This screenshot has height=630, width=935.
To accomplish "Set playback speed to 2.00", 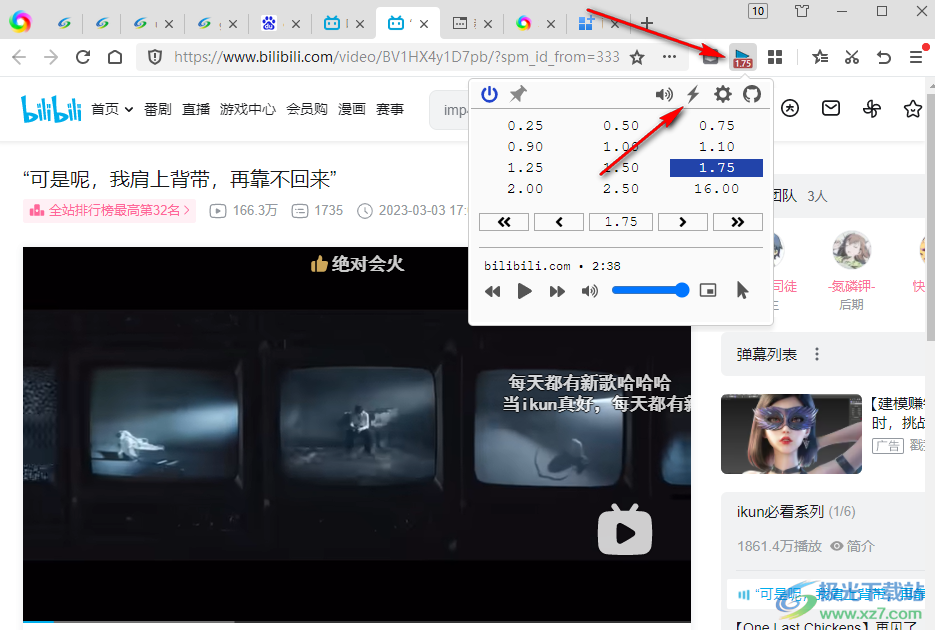I will [x=525, y=189].
